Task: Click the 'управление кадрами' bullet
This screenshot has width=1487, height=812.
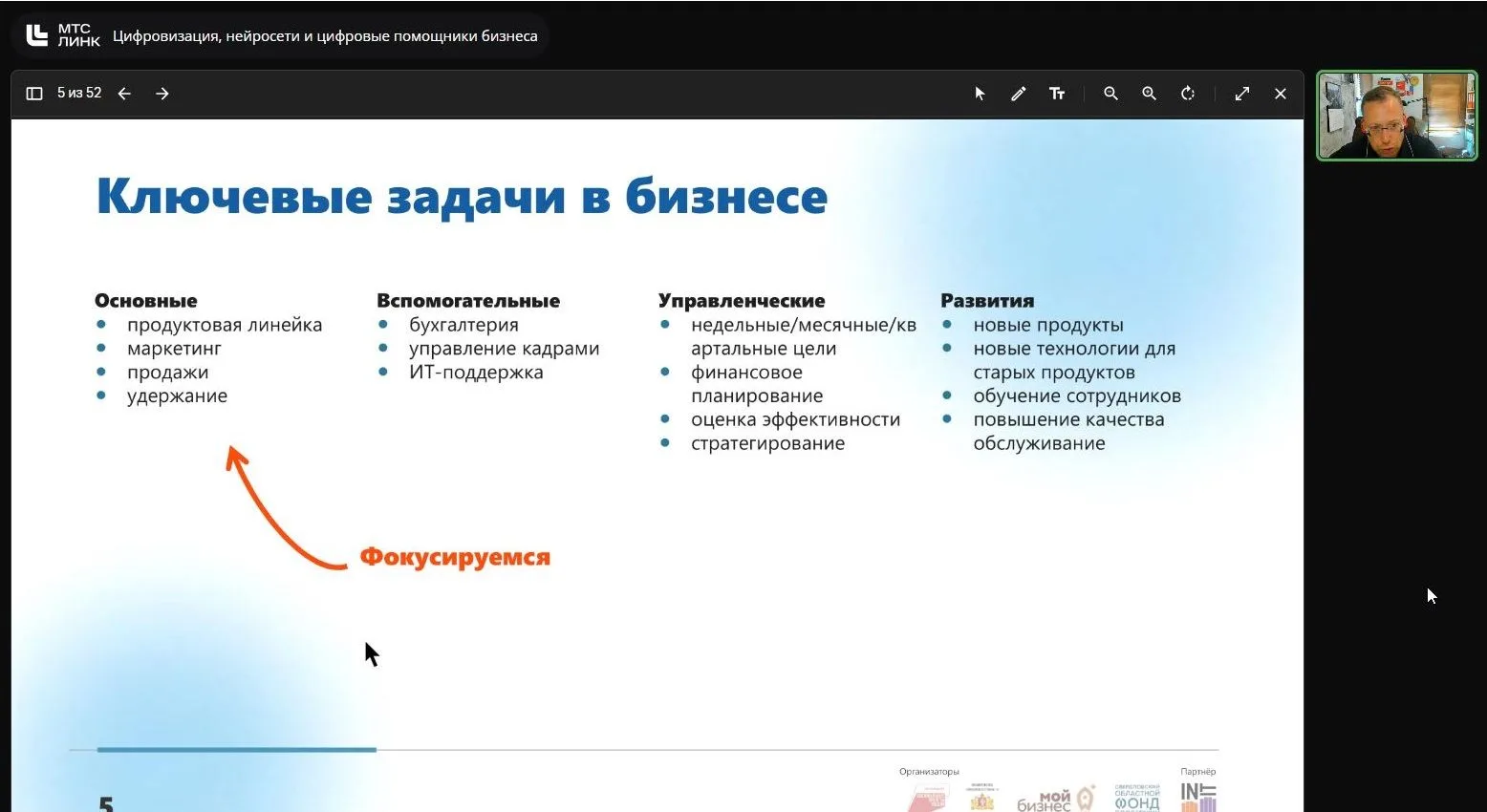Action: click(505, 349)
